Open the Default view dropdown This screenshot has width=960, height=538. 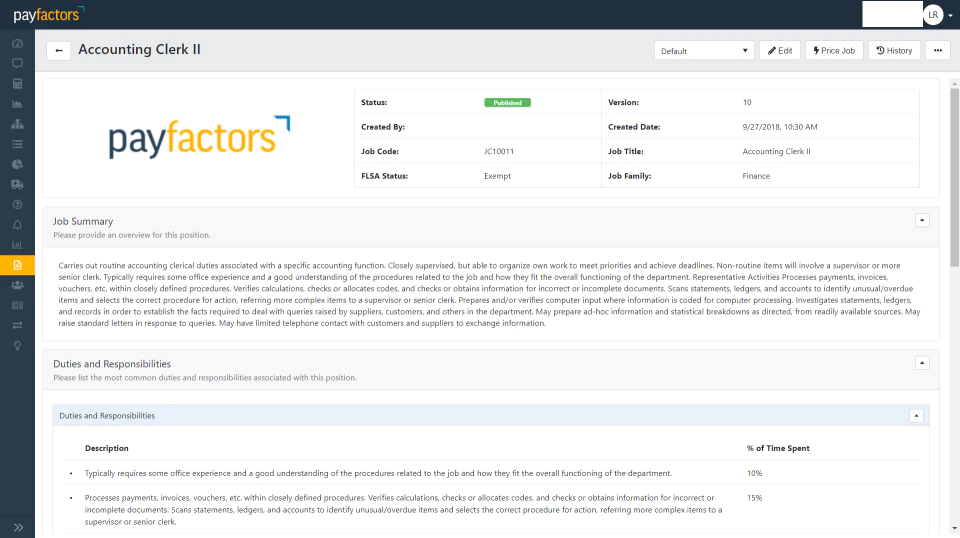tap(704, 51)
